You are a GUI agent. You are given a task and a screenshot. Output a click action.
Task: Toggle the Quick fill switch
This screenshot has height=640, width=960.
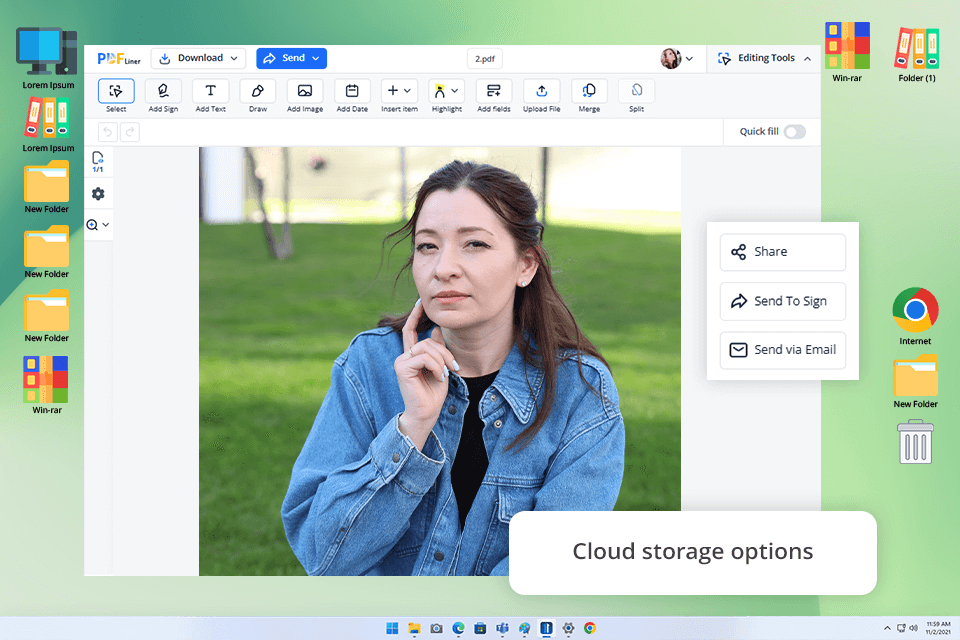point(795,132)
